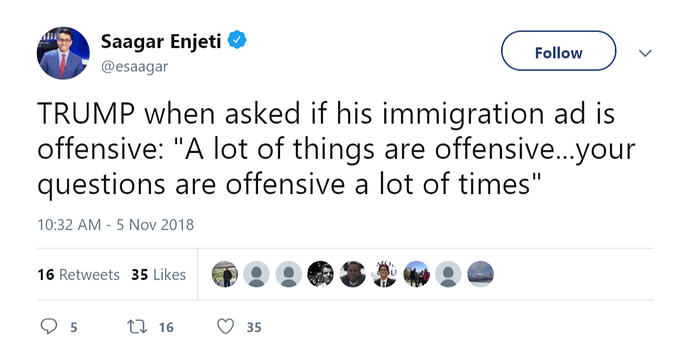The height and width of the screenshot is (364, 690).
Task: Open the Saagar Enjeti name link
Action: (161, 42)
